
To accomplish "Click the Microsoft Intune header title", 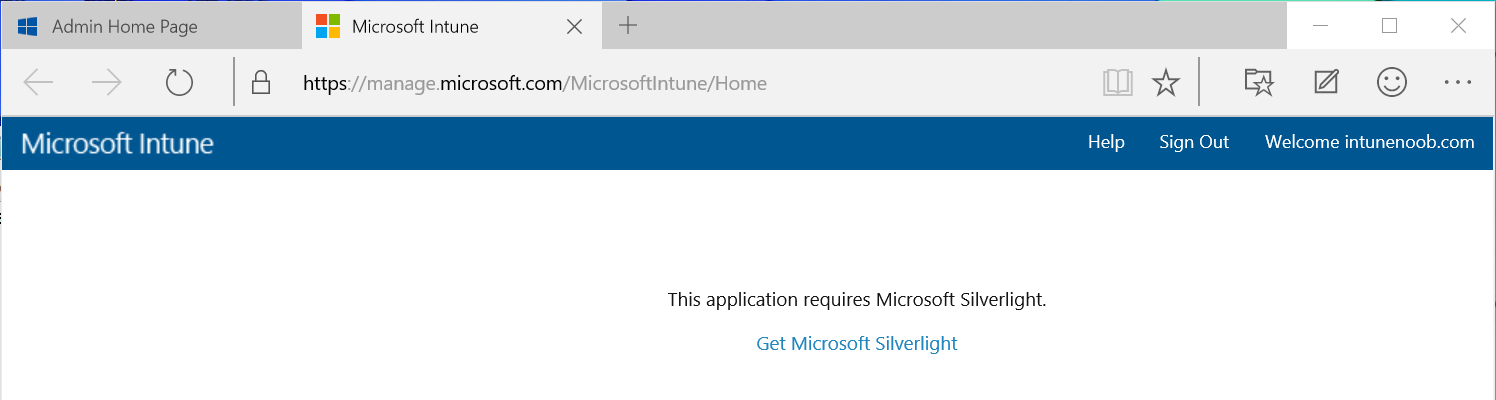I will tap(117, 144).
